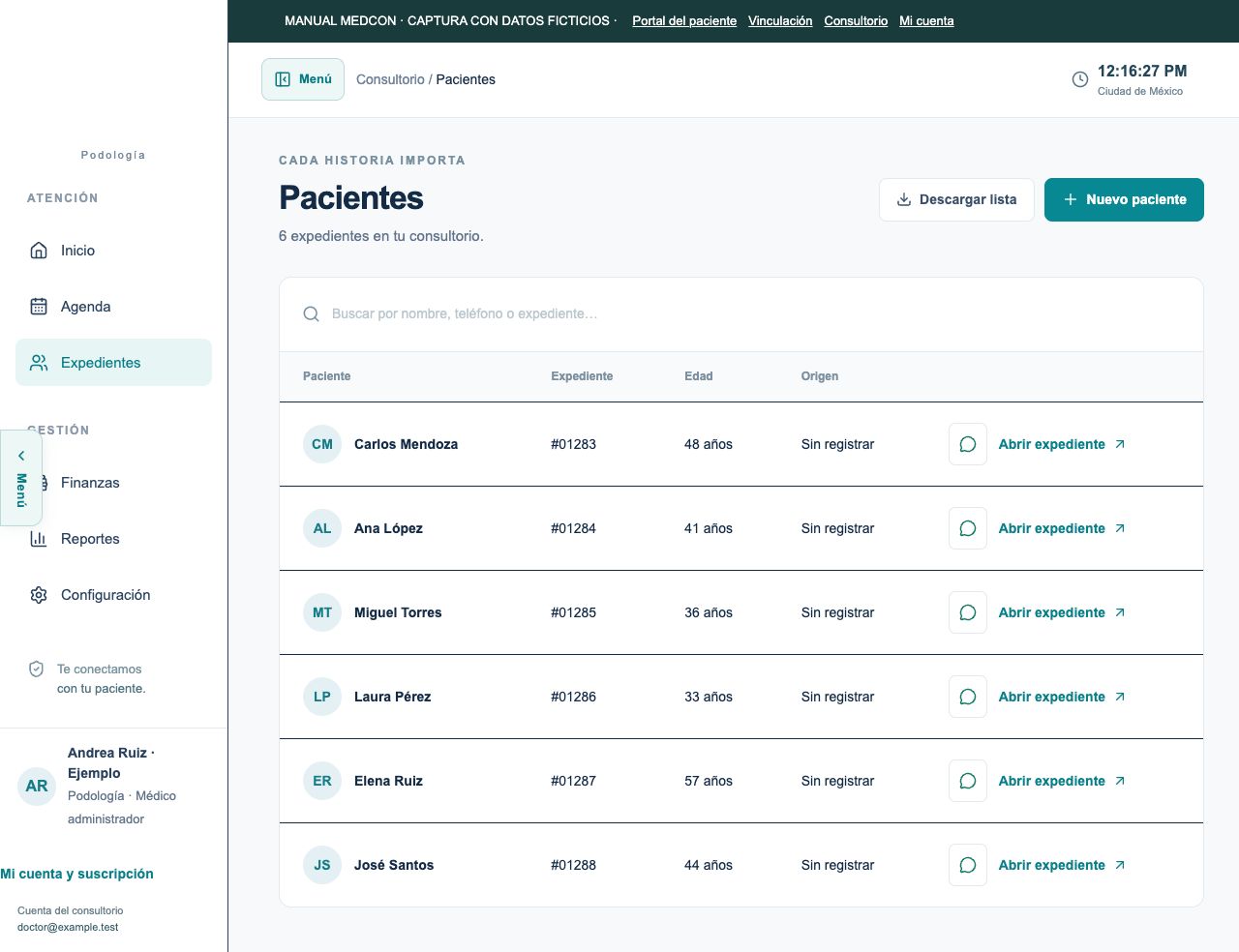
Task: Click the search magnifier icon
Action: pyautogui.click(x=311, y=314)
